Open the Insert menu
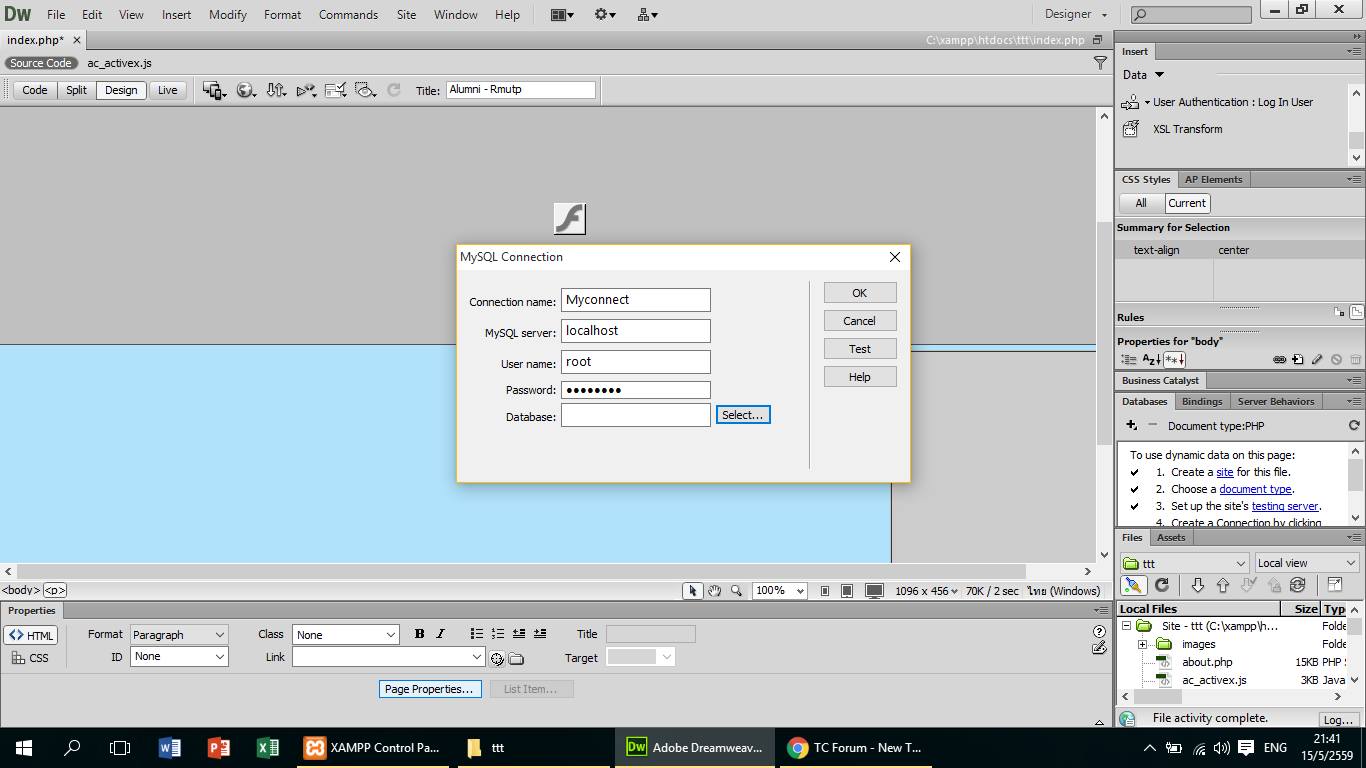This screenshot has height=768, width=1366. tap(176, 15)
